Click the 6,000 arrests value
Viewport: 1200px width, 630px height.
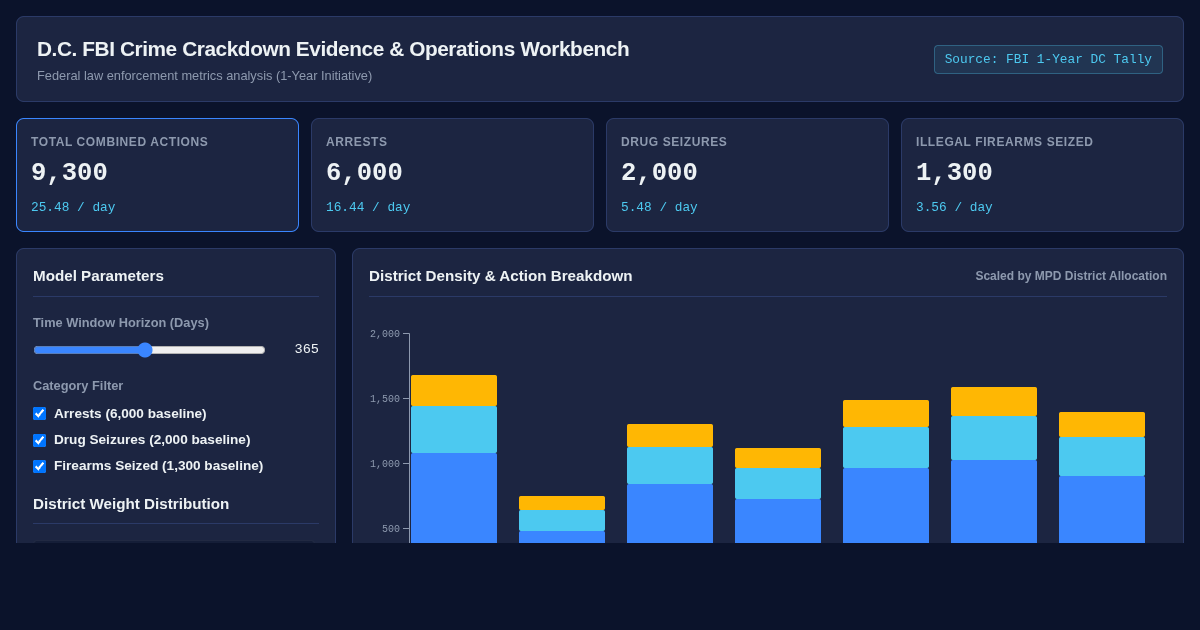[364, 173]
